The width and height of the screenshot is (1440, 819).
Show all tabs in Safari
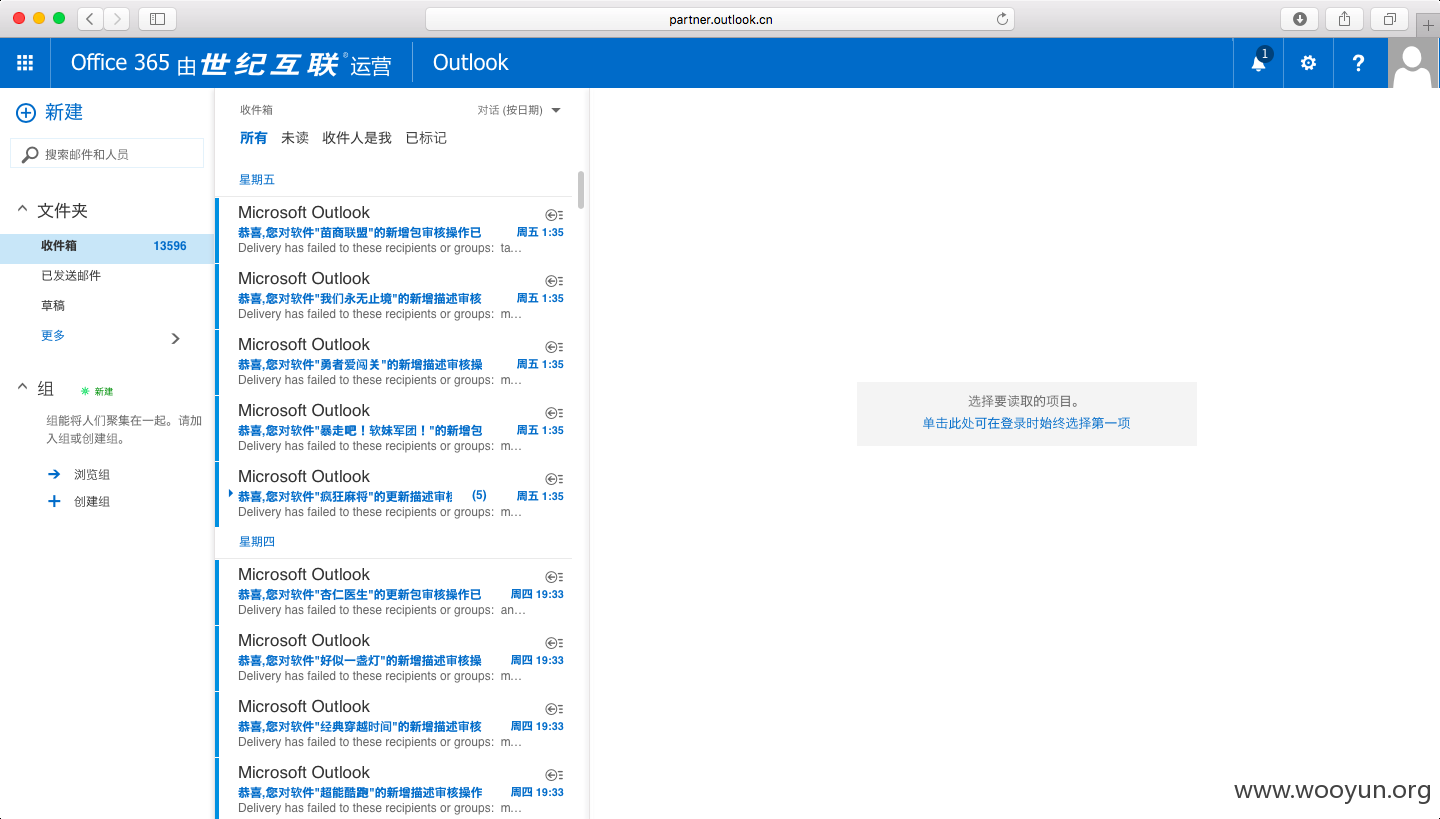(x=1390, y=18)
